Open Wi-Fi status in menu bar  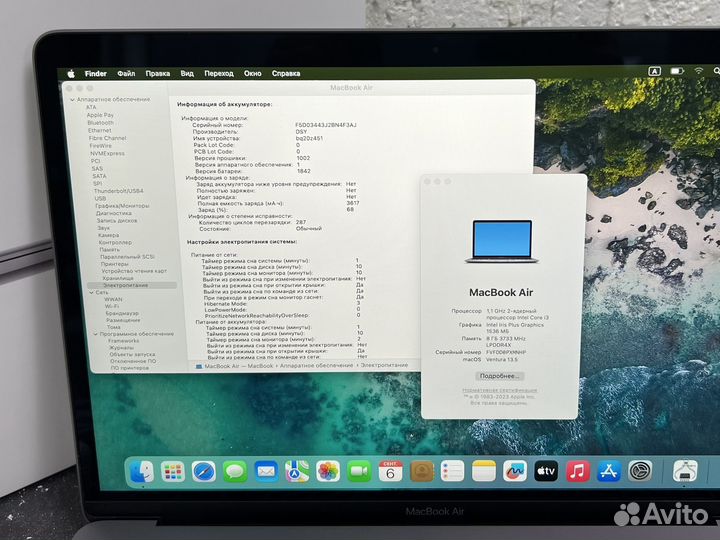(698, 71)
